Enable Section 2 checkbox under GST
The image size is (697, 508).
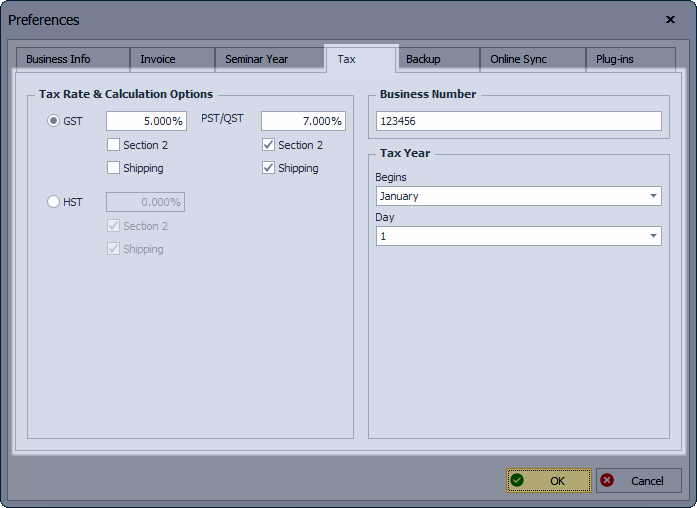pos(113,144)
